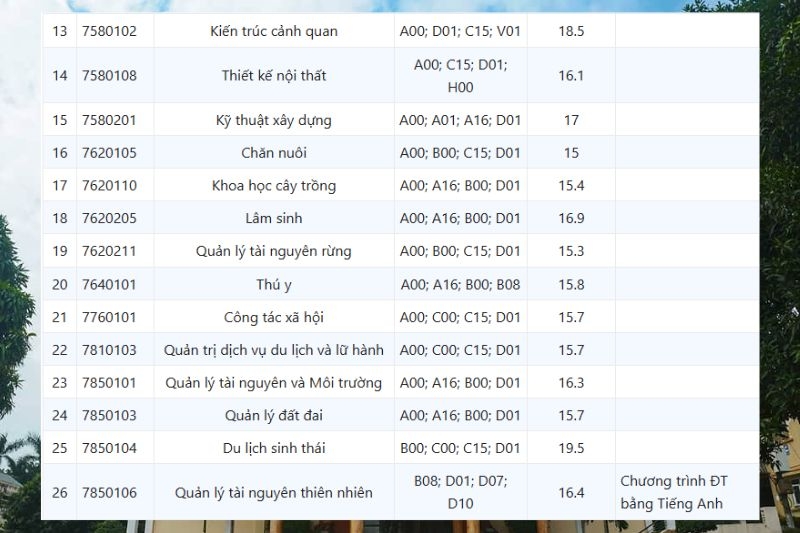Click note 'Chương trình ĐT bằng Tiếng Anh'
Screen dimensions: 800x533
click(x=674, y=492)
